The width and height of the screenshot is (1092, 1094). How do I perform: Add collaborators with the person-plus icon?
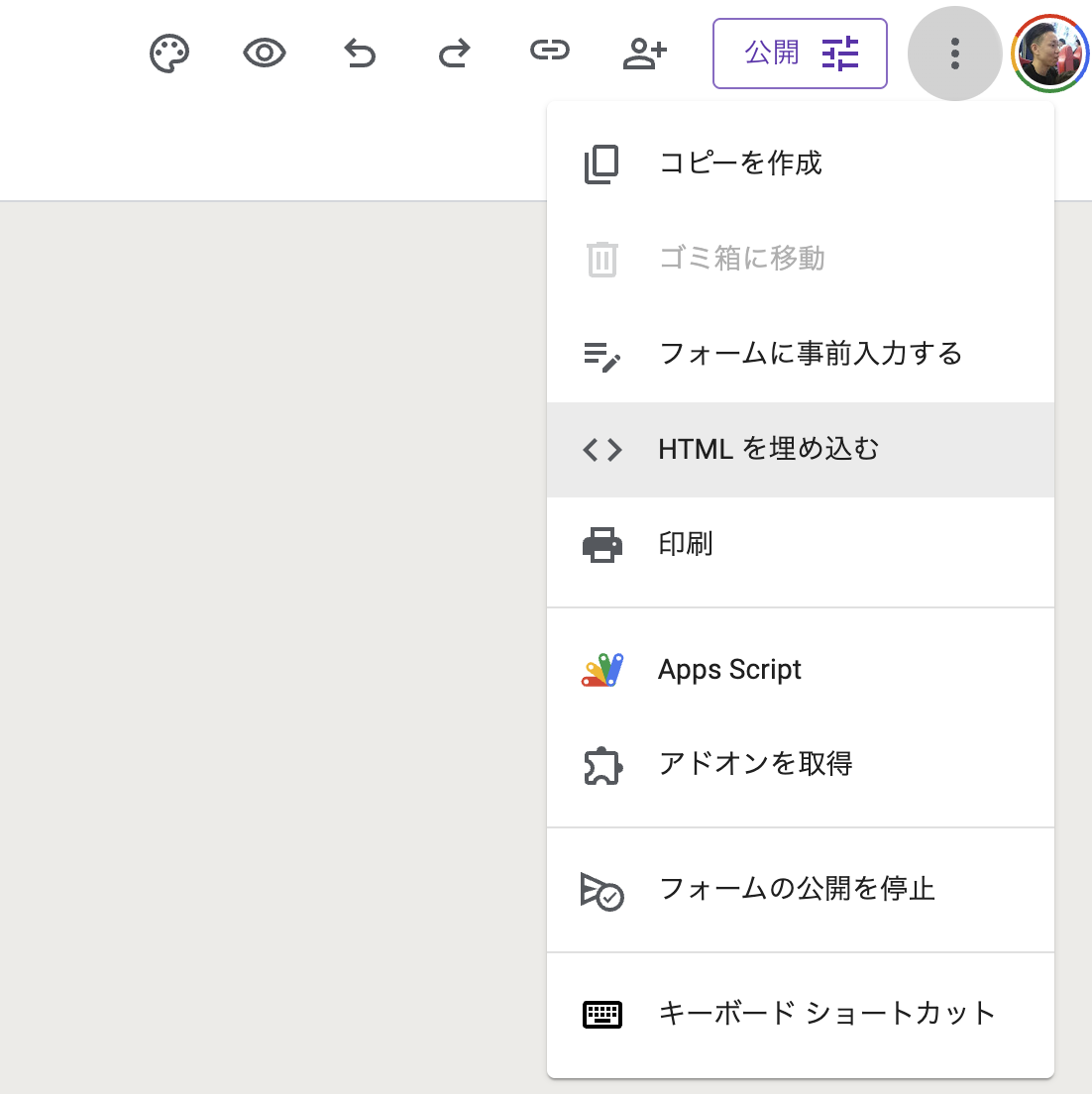(645, 54)
